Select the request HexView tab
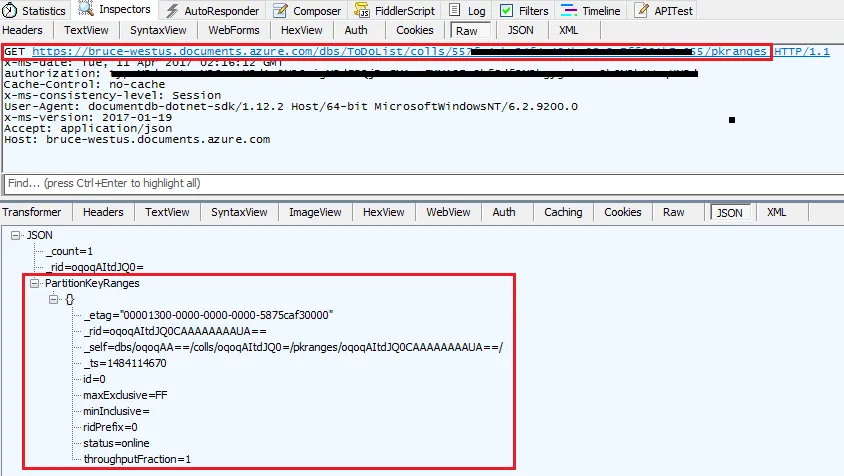Viewport: 844px width, 476px height. point(301,30)
